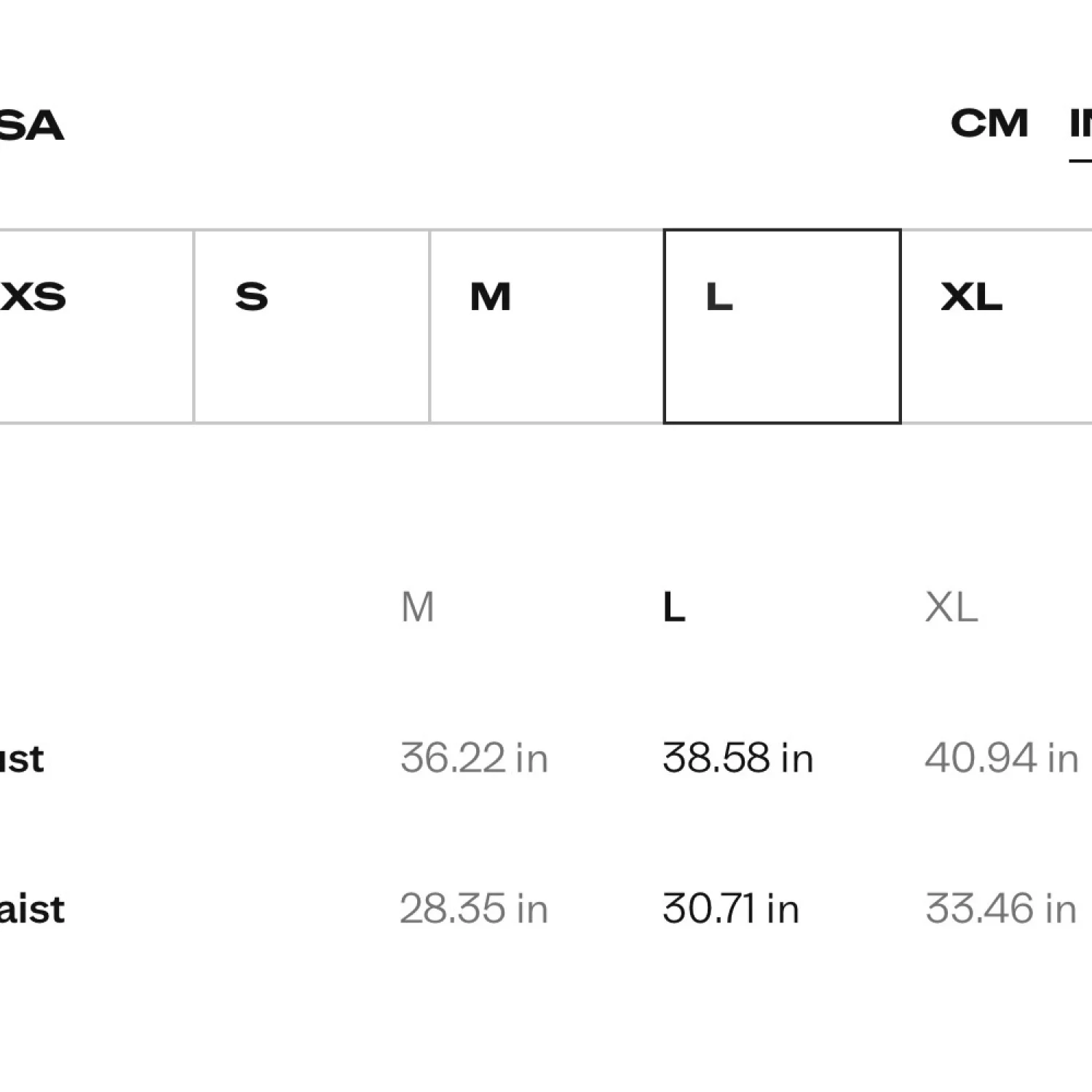Image resolution: width=1092 pixels, height=1092 pixels.
Task: Select the highlighted L size box
Action: click(783, 326)
